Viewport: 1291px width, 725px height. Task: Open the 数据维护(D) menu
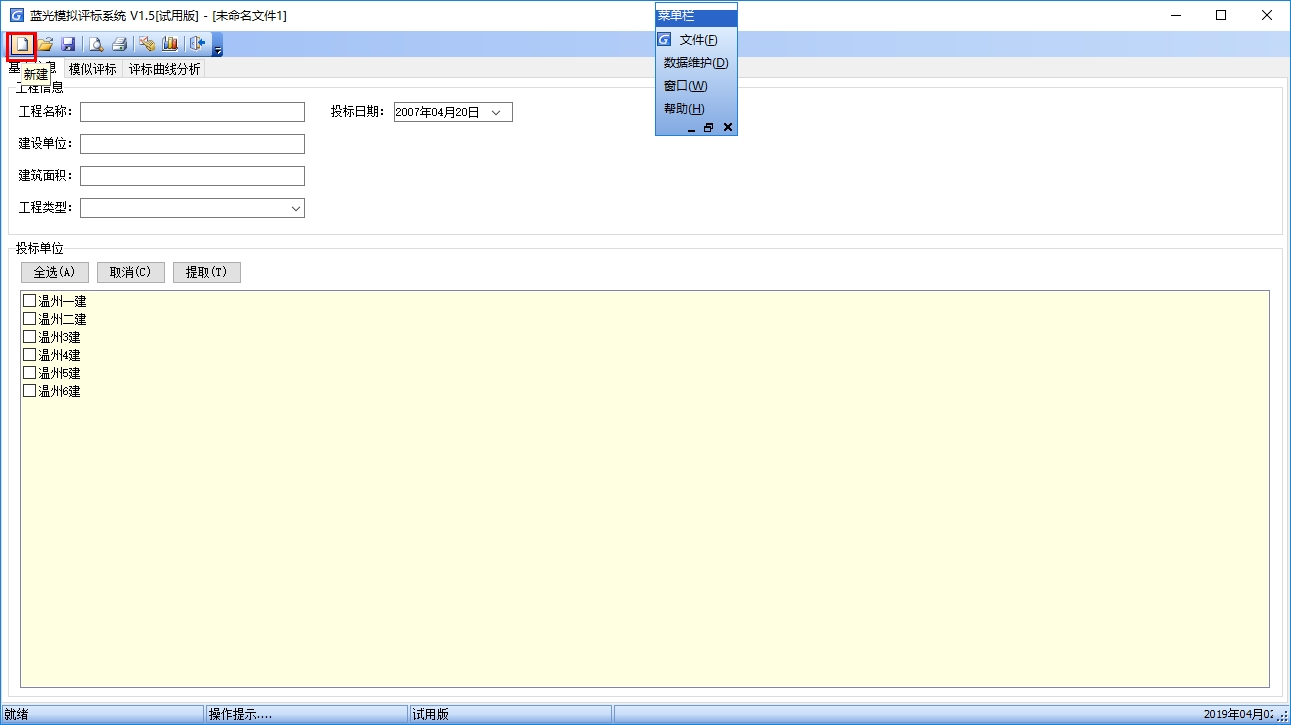point(696,63)
